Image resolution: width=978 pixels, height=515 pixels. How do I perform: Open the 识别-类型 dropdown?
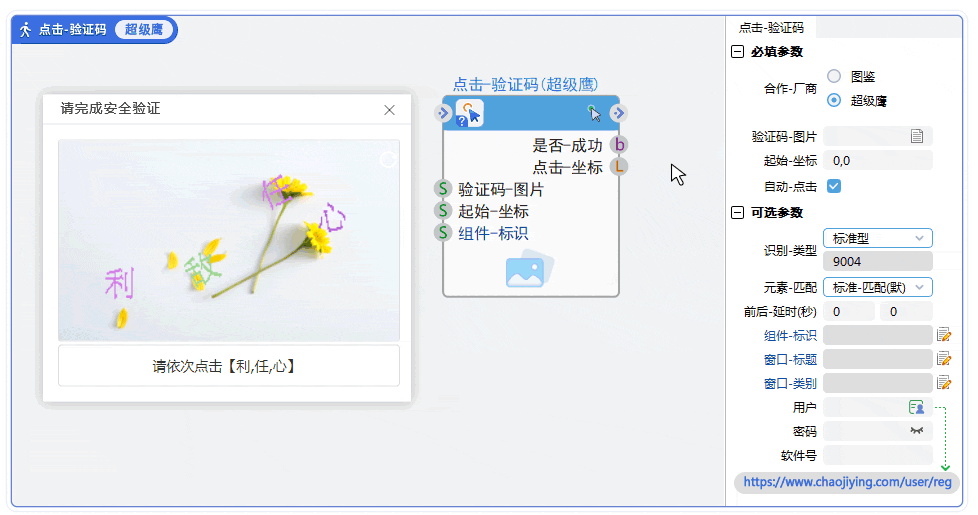[x=877, y=238]
